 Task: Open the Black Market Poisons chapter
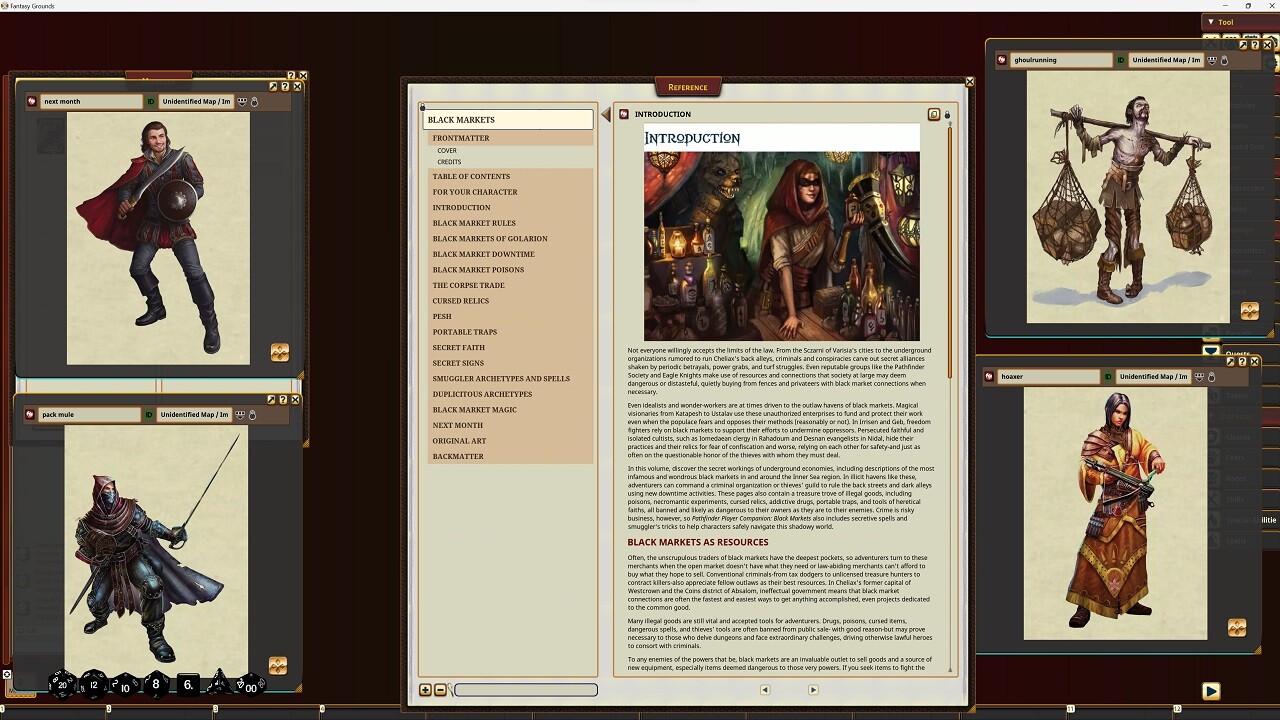(478, 269)
